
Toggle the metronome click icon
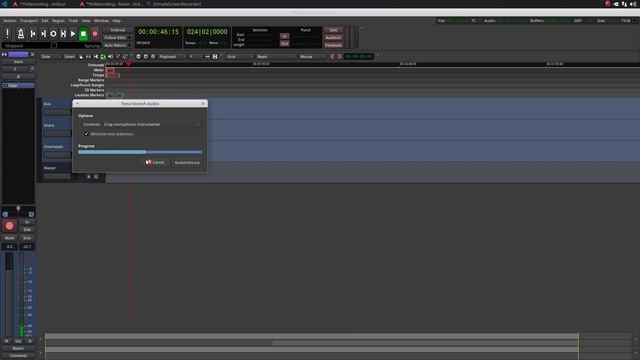coord(20,33)
